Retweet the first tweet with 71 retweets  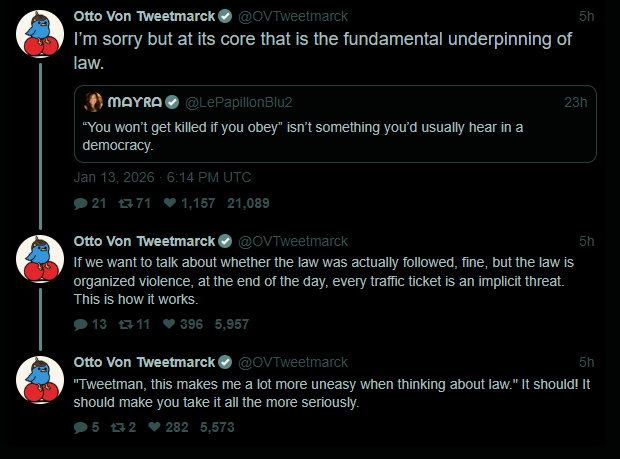(125, 204)
